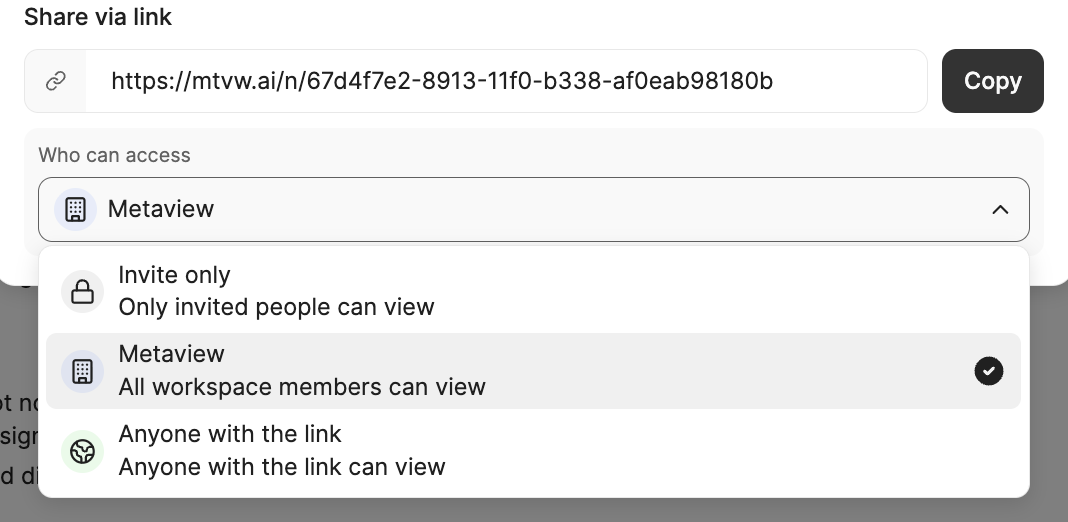
Task: Choose Anyone with the link option
Action: 533,451
